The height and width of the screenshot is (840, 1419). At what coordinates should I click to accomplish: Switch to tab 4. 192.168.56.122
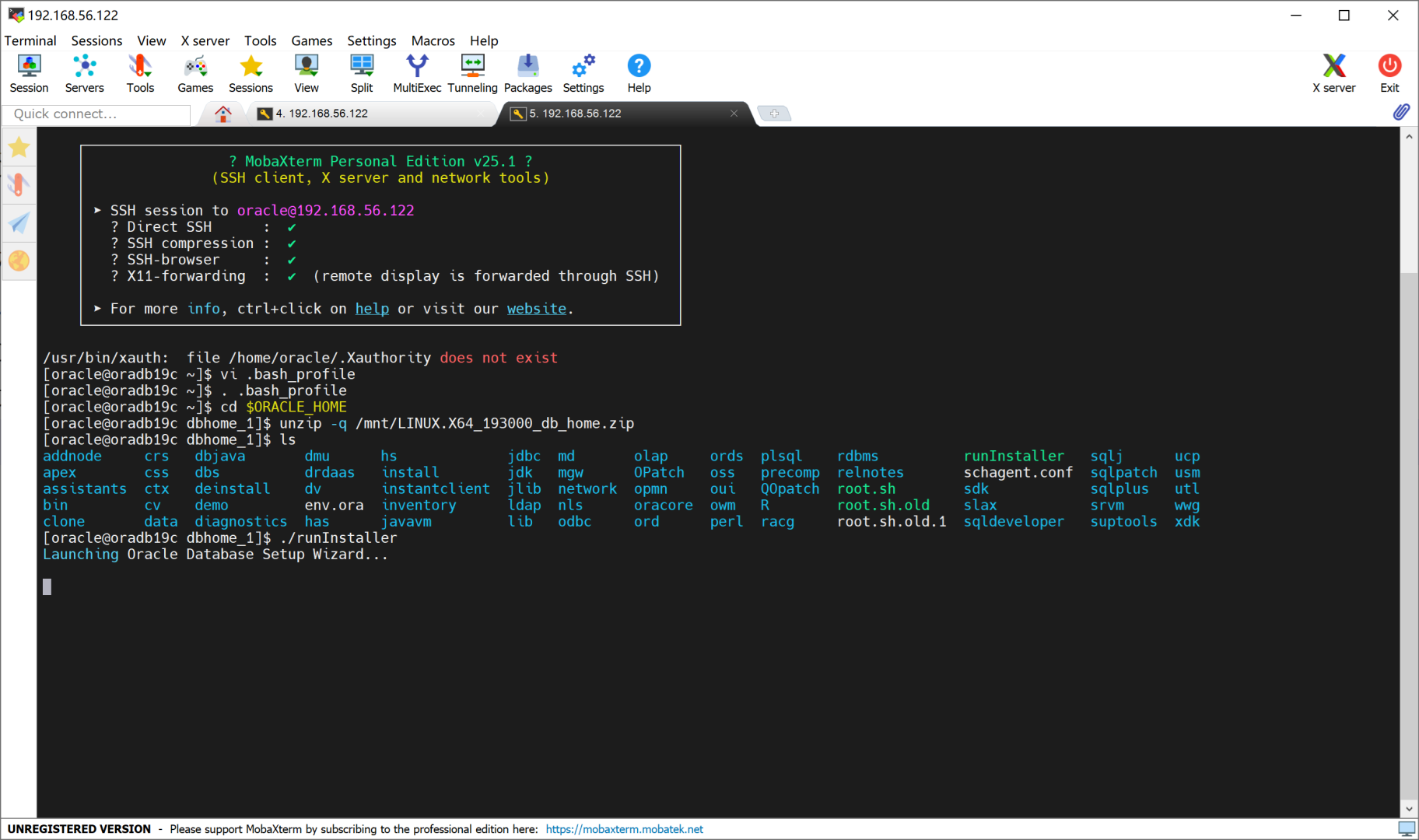(372, 114)
